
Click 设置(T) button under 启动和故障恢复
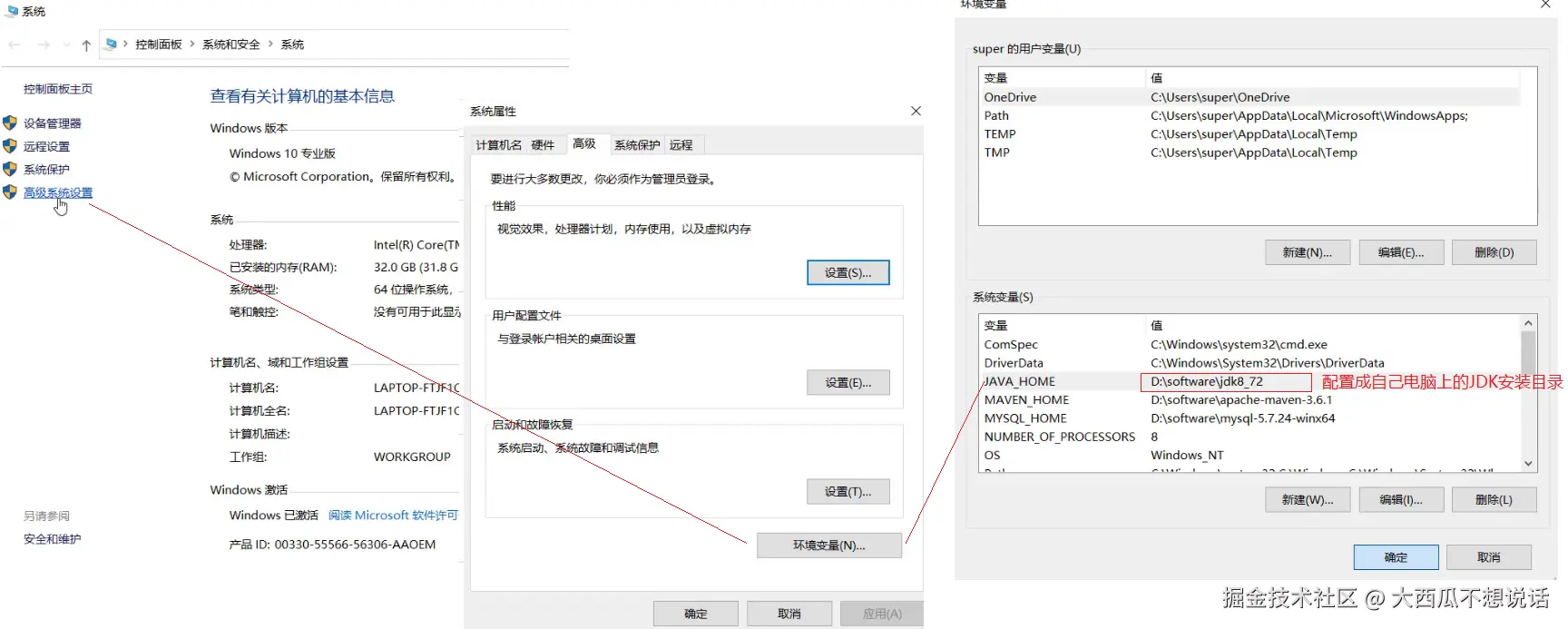pos(848,492)
